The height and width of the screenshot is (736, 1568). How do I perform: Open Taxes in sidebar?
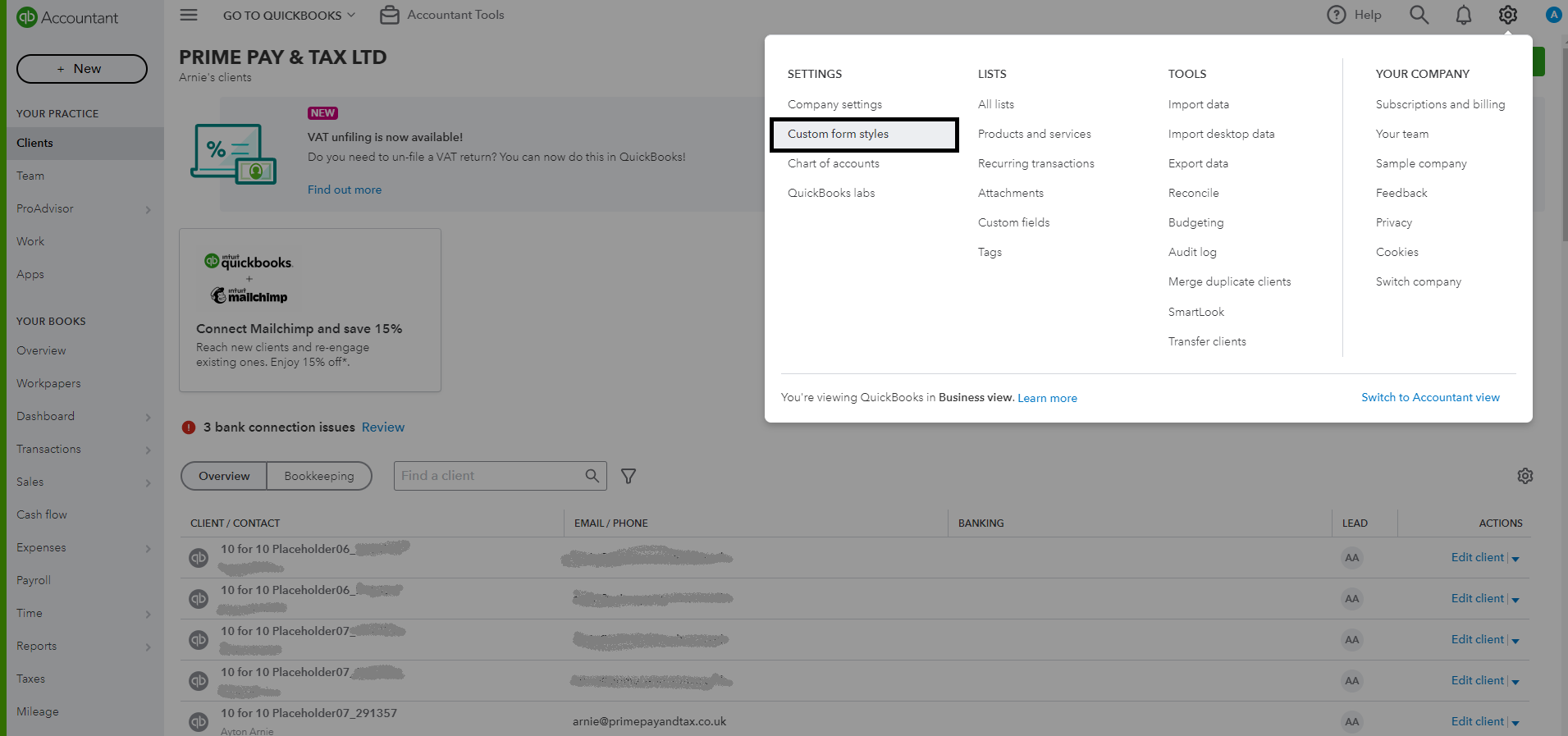(x=30, y=679)
